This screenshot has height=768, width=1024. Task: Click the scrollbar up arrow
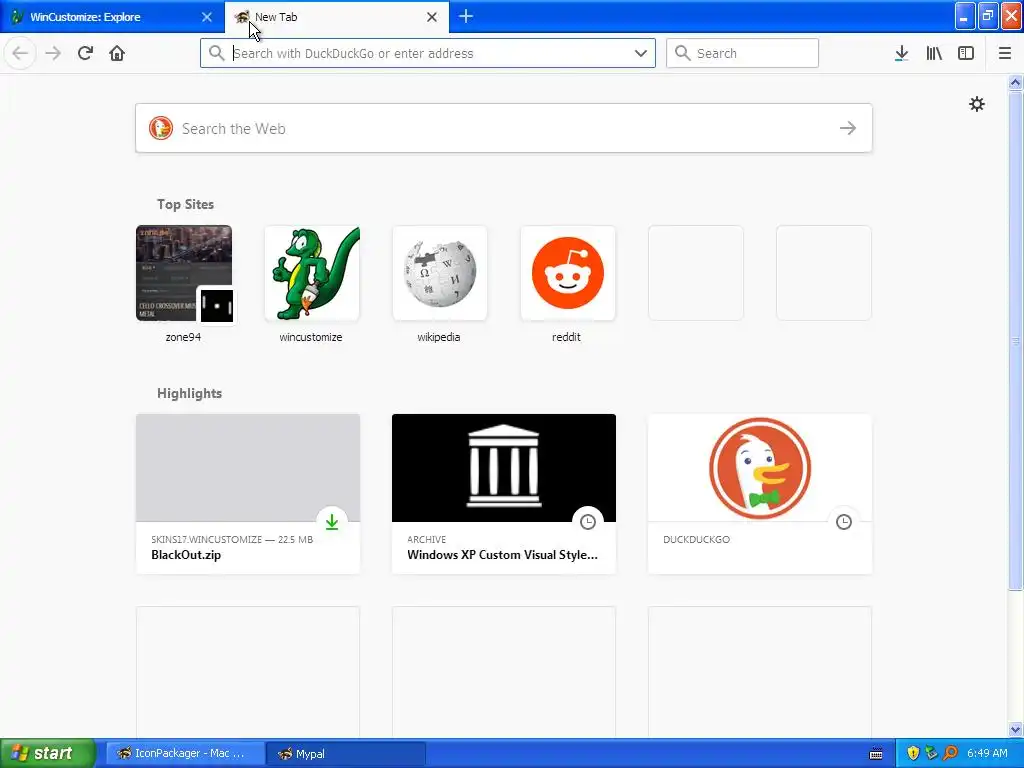tap(1015, 82)
